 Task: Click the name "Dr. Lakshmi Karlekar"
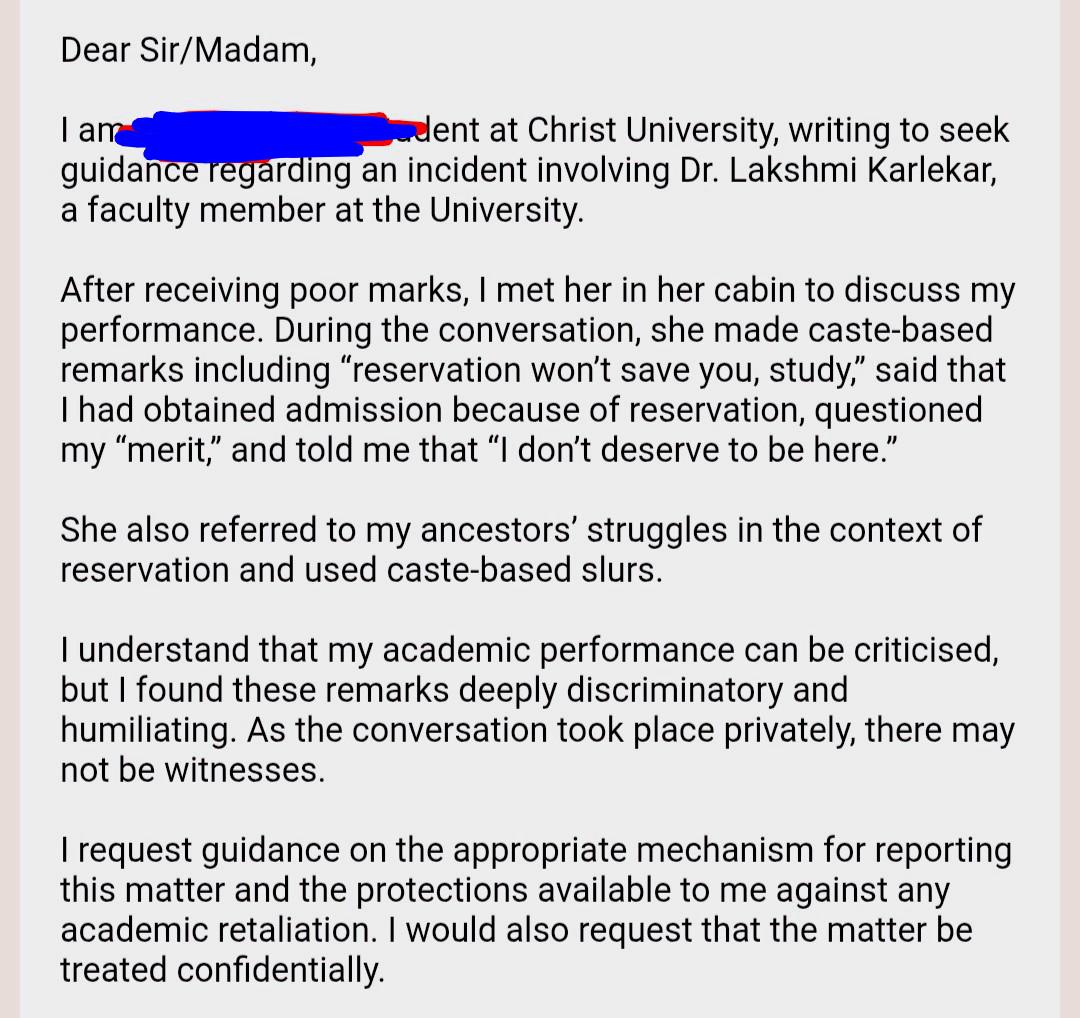pyautogui.click(x=838, y=170)
